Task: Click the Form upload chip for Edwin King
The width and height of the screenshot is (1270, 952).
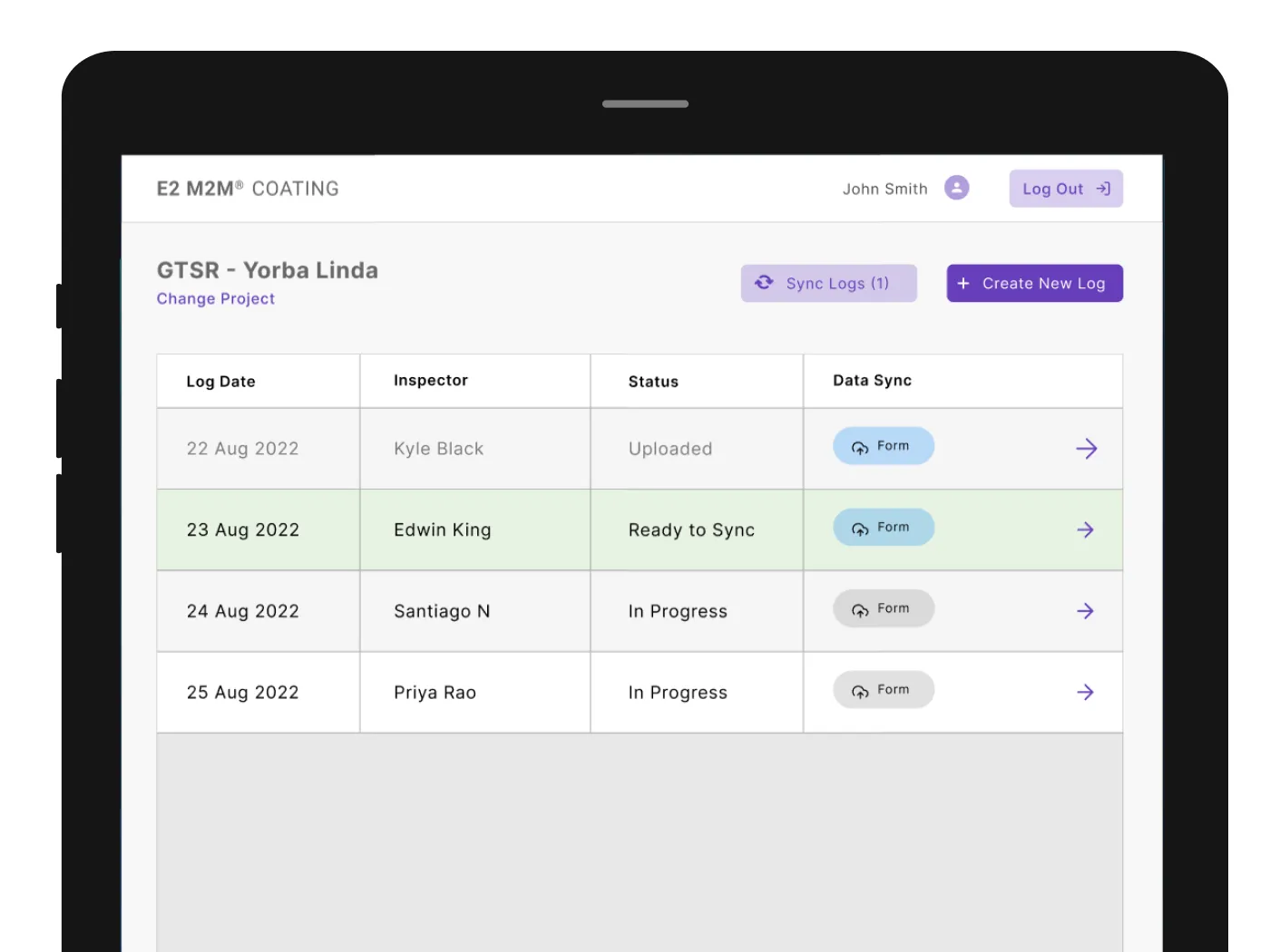Action: click(883, 528)
